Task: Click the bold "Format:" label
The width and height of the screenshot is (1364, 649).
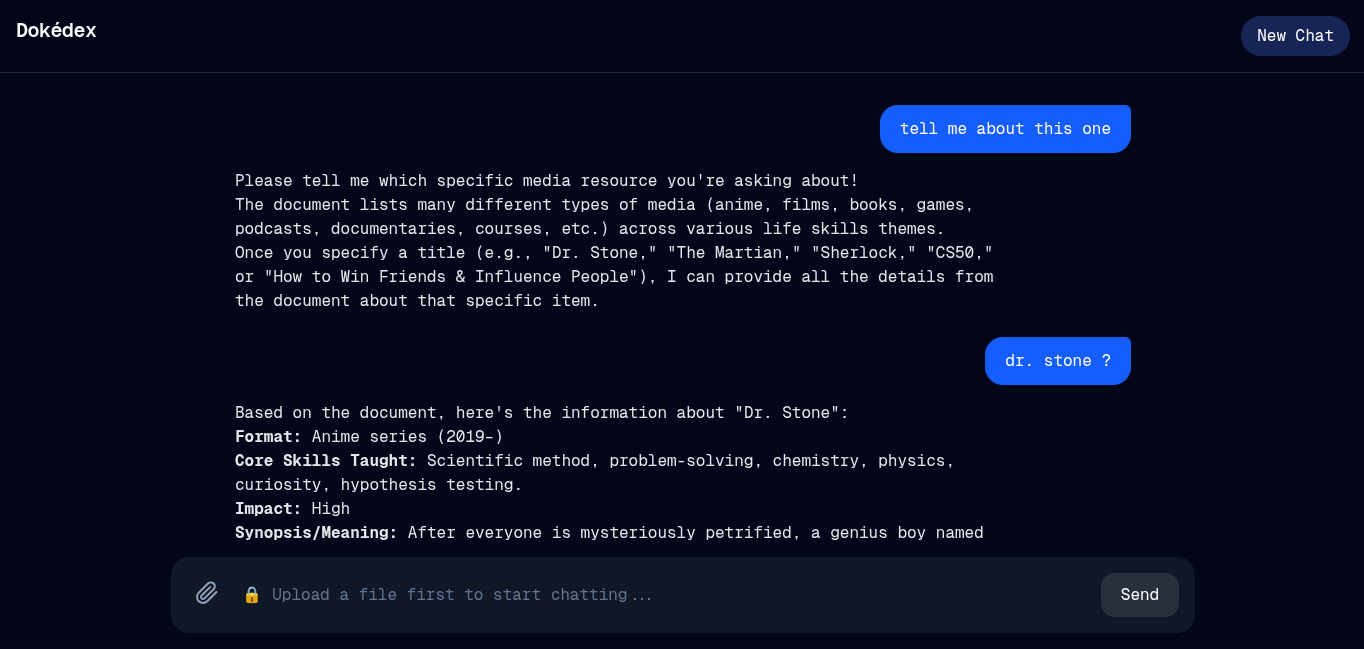Action: [x=268, y=437]
